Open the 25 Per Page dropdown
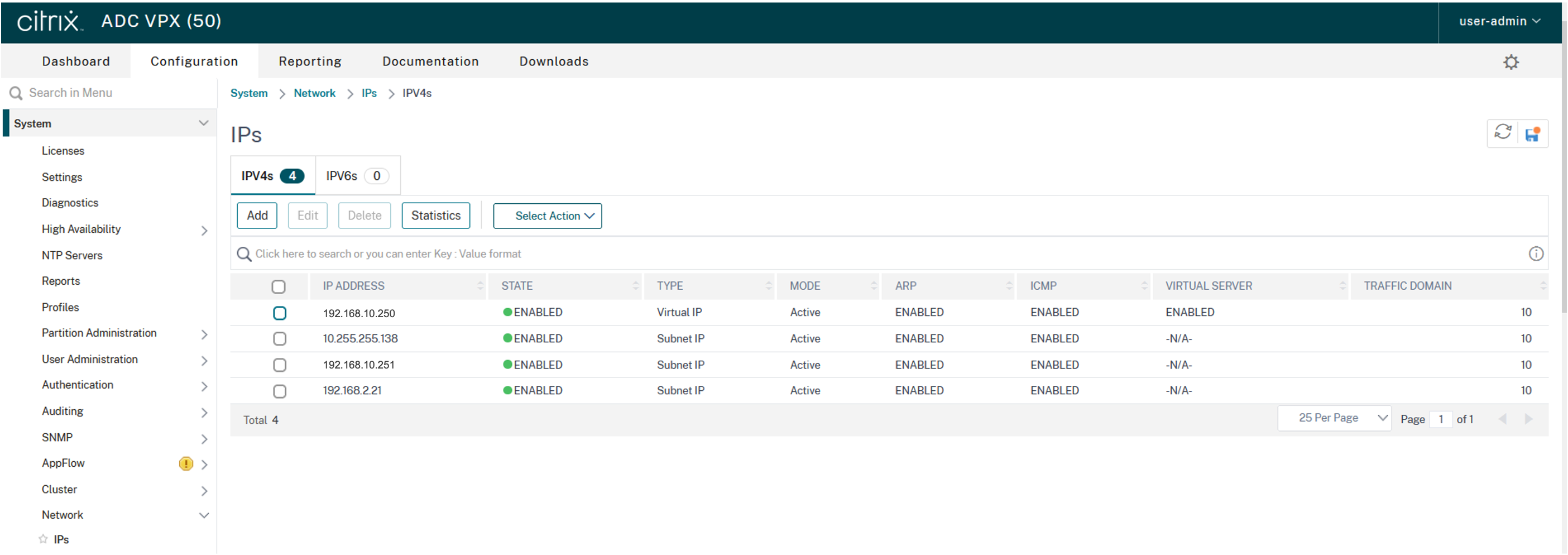Screen dimensions: 1568x555 pos(1334,418)
